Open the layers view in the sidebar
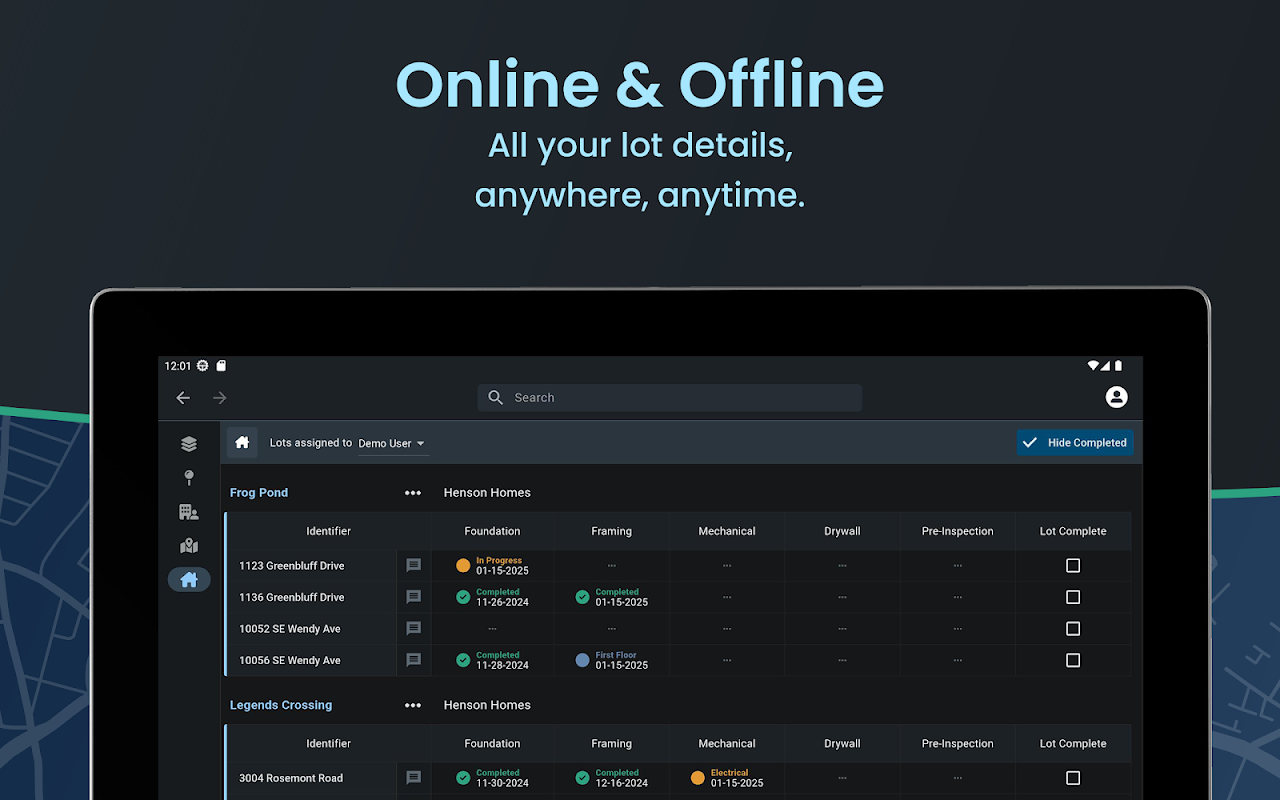Image resolution: width=1280 pixels, height=800 pixels. 189,444
